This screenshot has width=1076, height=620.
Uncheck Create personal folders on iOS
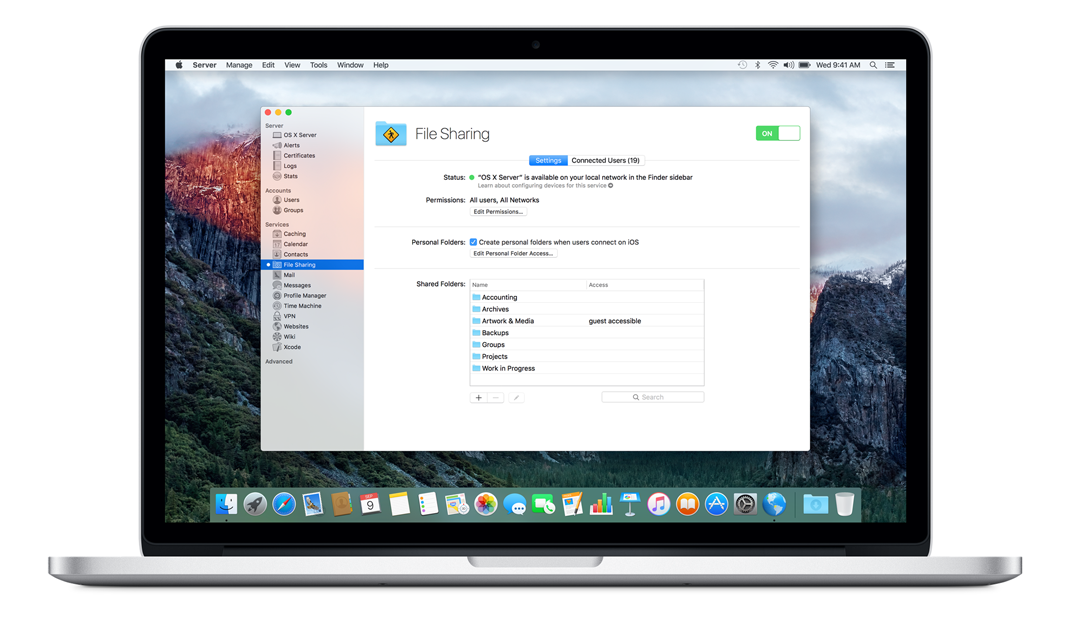(473, 242)
